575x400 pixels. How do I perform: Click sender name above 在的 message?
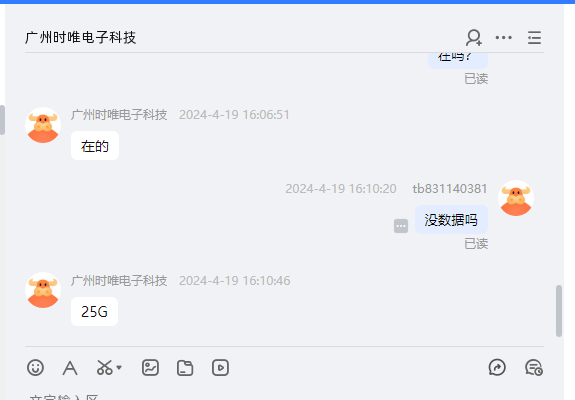click(x=119, y=115)
